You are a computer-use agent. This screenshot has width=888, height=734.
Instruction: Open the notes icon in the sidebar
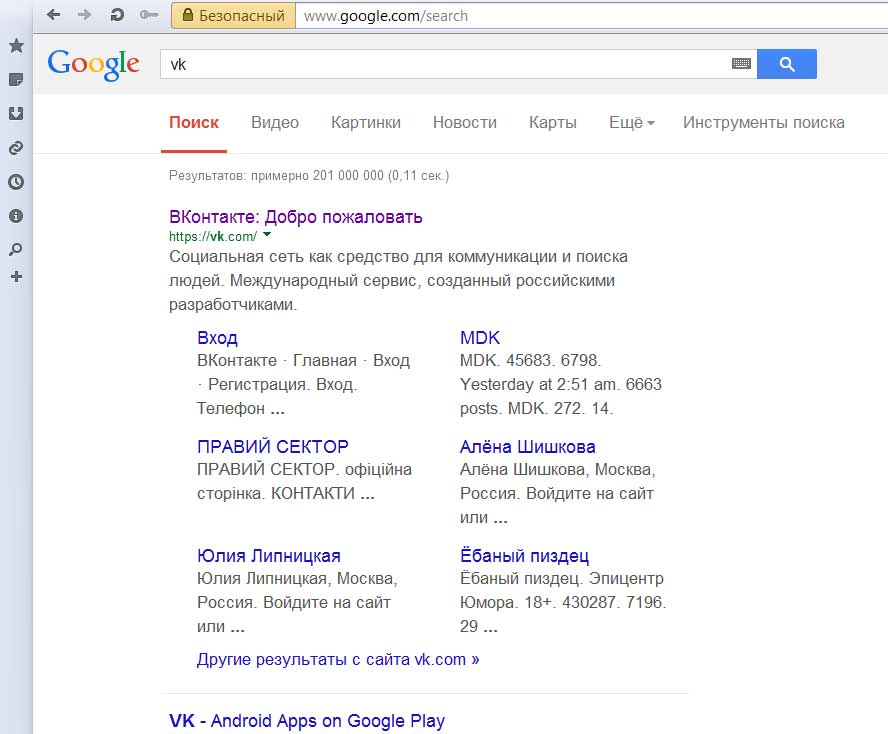point(16,79)
